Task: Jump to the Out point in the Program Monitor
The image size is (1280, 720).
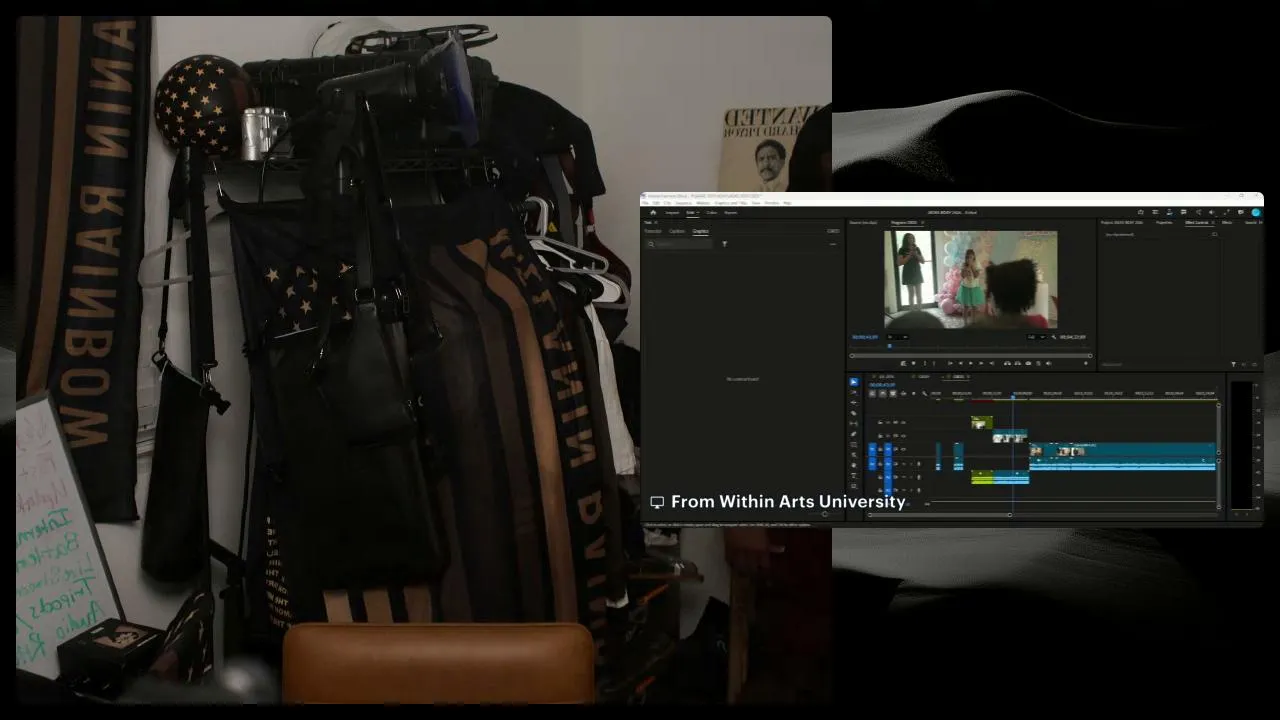Action: (990, 363)
